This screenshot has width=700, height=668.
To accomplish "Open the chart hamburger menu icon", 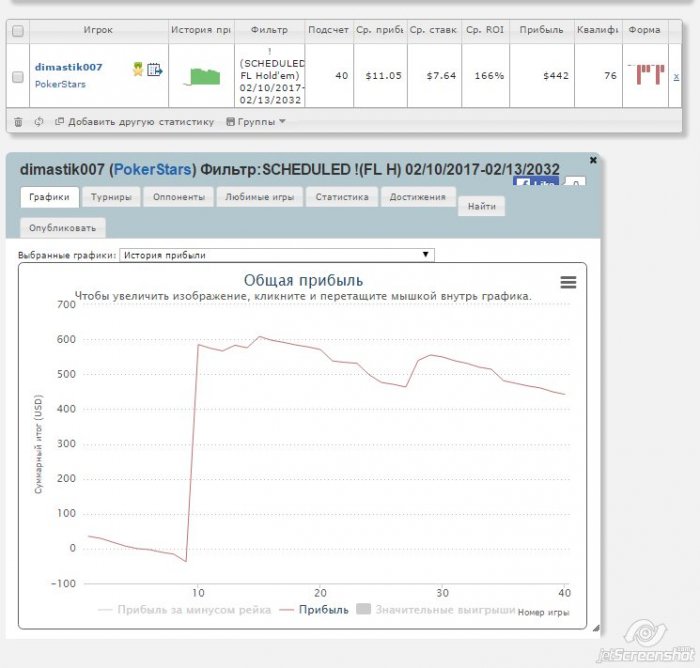I will click(568, 282).
